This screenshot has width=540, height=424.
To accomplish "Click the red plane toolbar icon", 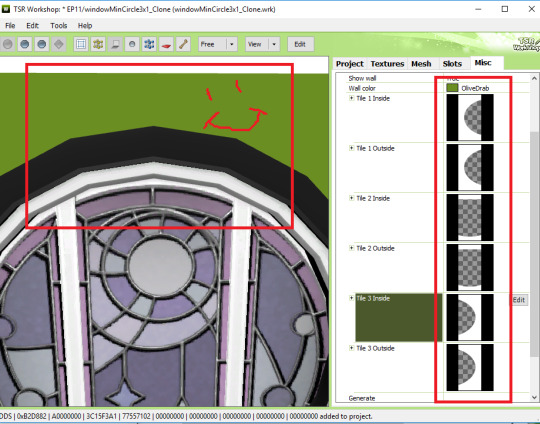I will 166,44.
